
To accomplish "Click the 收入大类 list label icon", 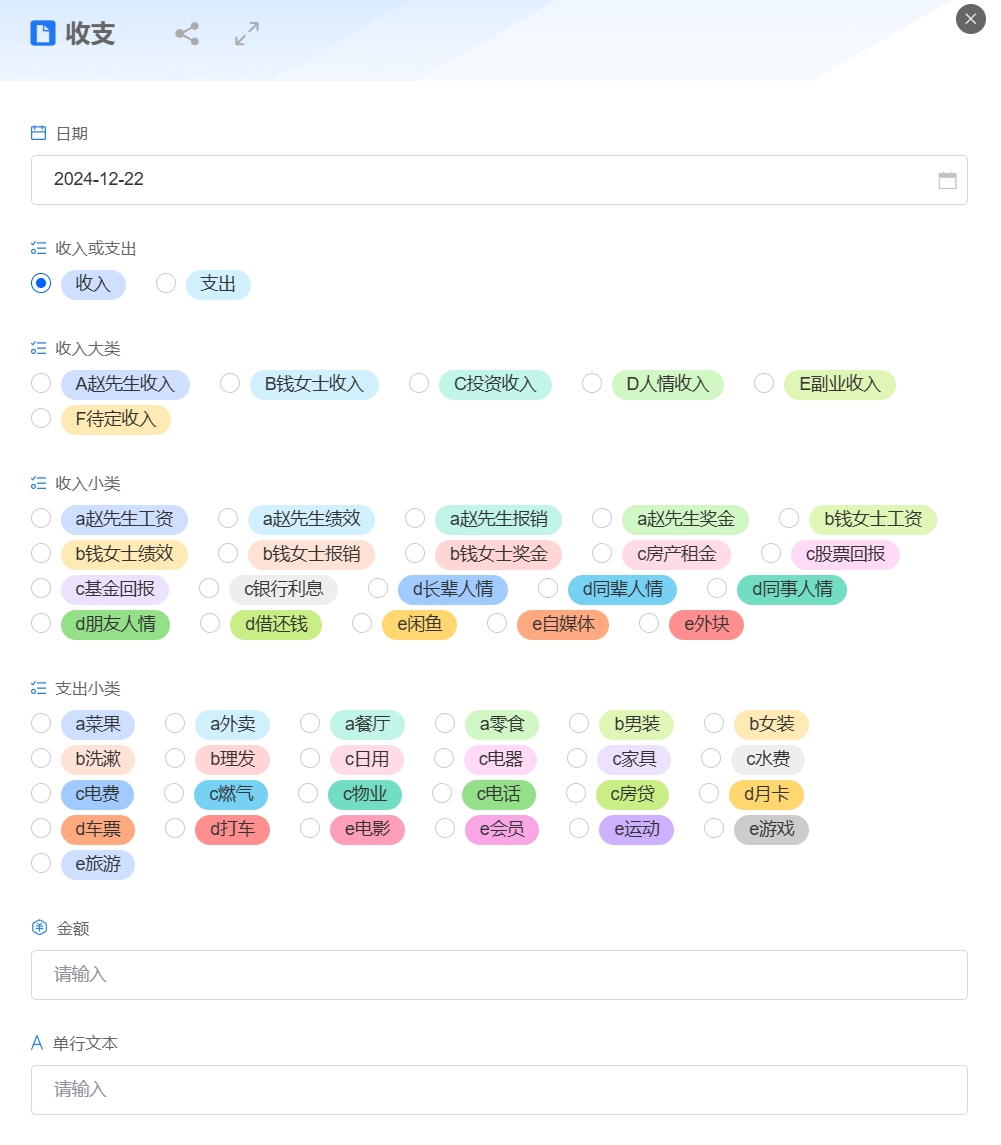I will tap(39, 348).
